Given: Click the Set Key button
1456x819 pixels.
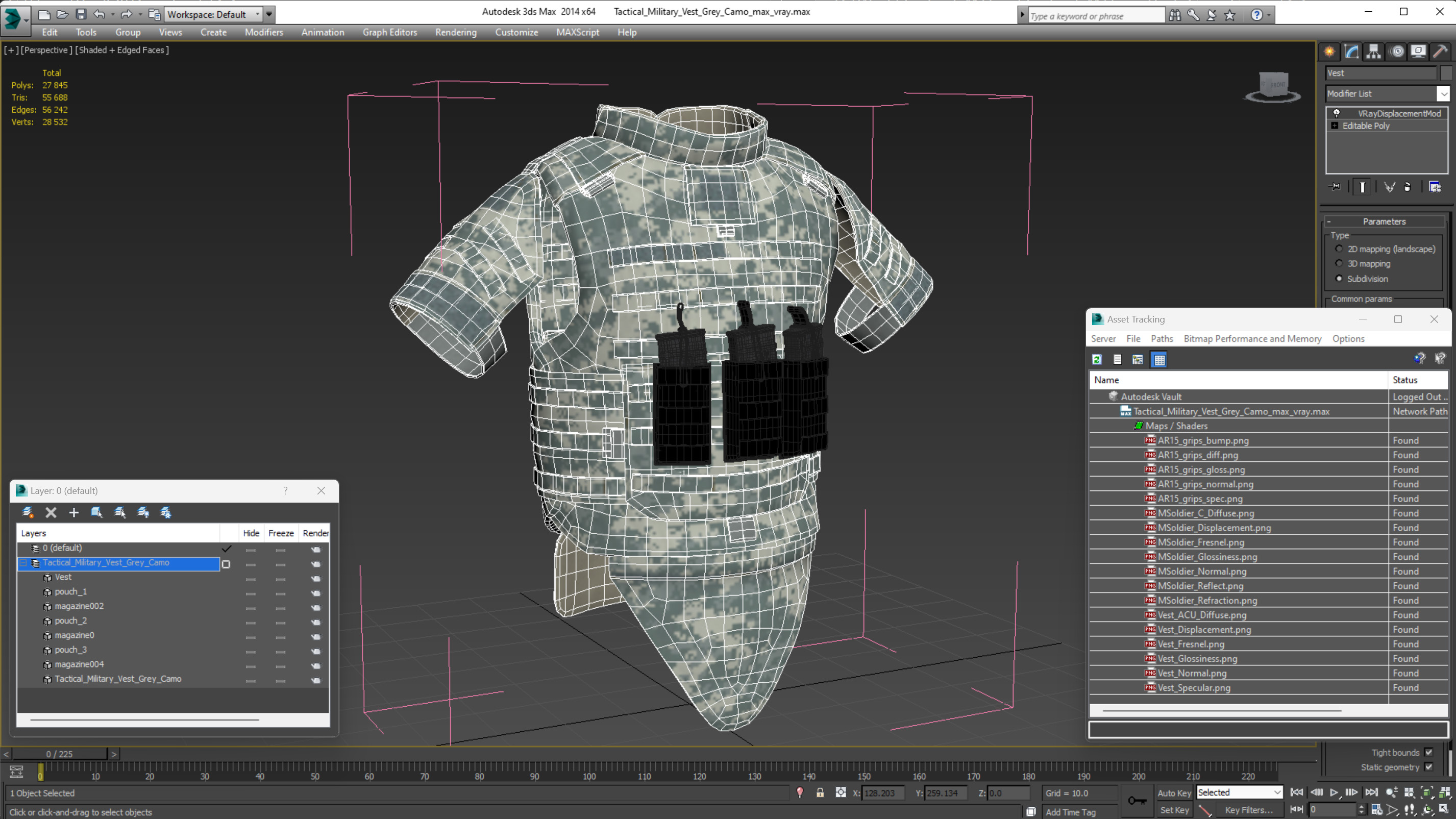Looking at the screenshot, I should point(1174,810).
